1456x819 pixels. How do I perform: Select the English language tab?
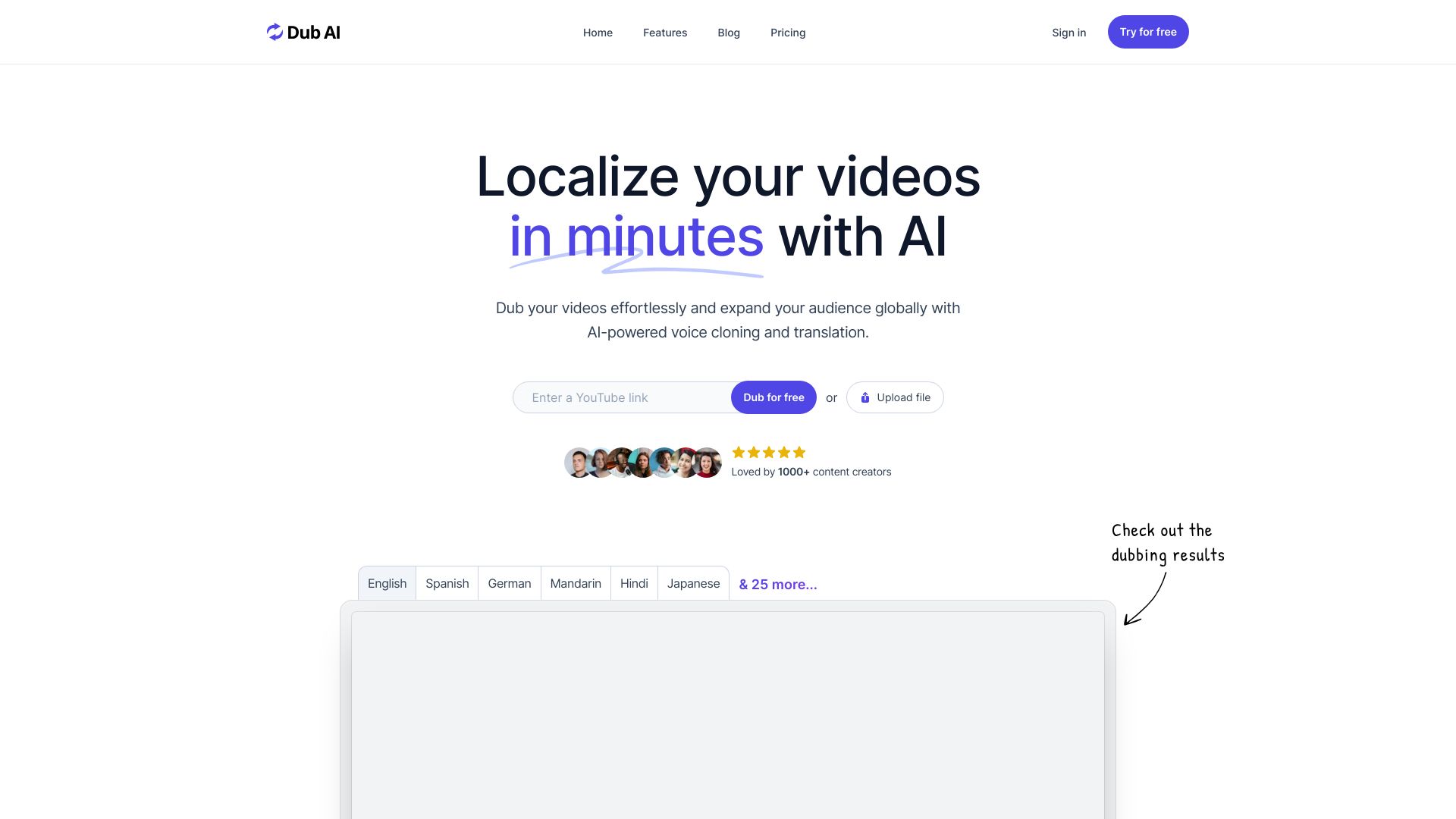click(x=386, y=583)
